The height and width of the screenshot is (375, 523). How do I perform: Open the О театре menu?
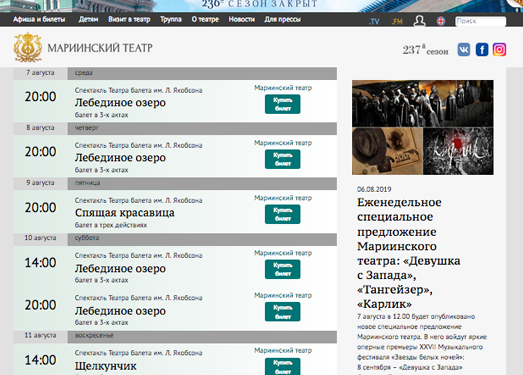(x=205, y=19)
